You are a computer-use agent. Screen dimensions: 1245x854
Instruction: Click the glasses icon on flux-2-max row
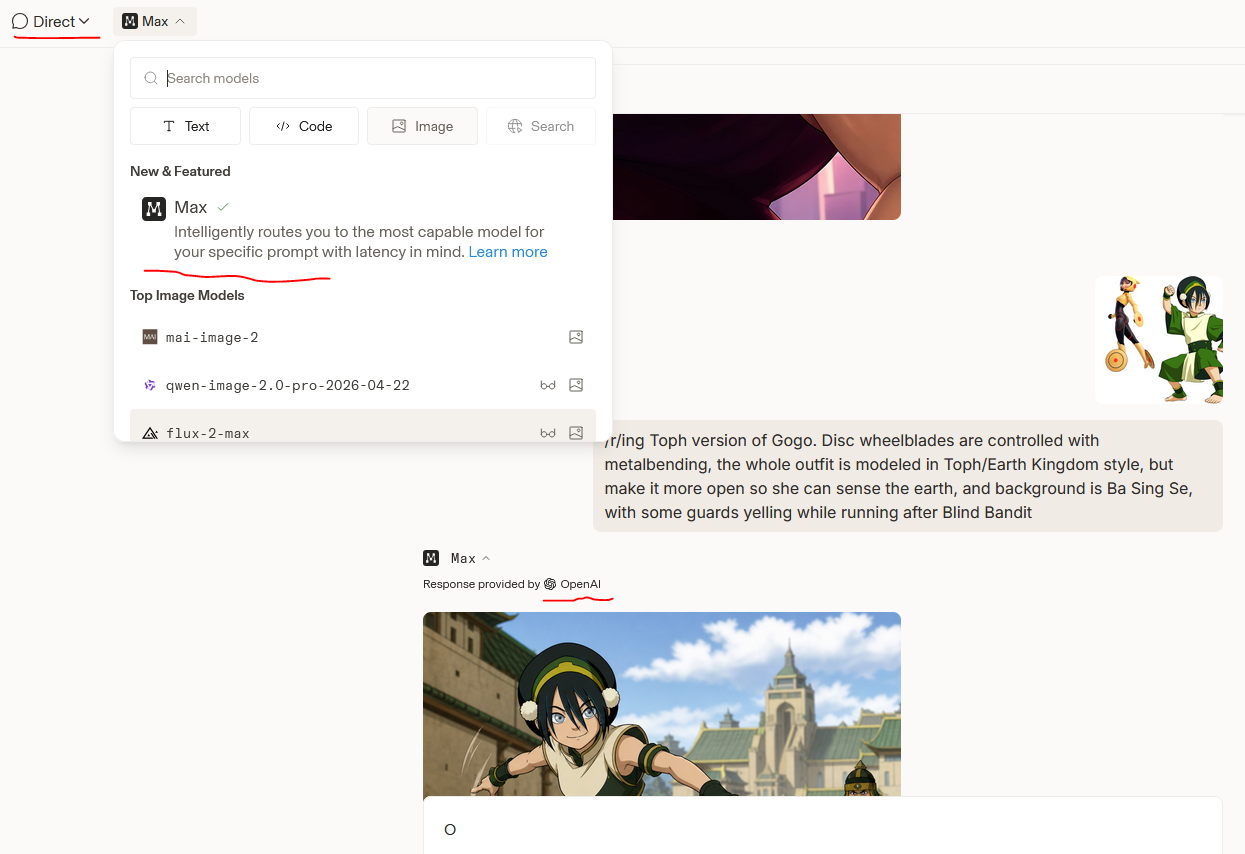click(x=548, y=433)
